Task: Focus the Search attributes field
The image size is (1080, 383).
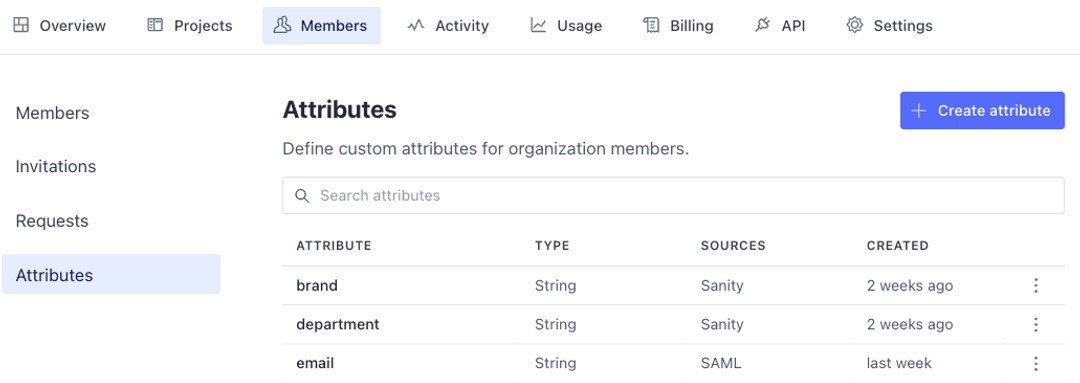Action: (x=674, y=196)
